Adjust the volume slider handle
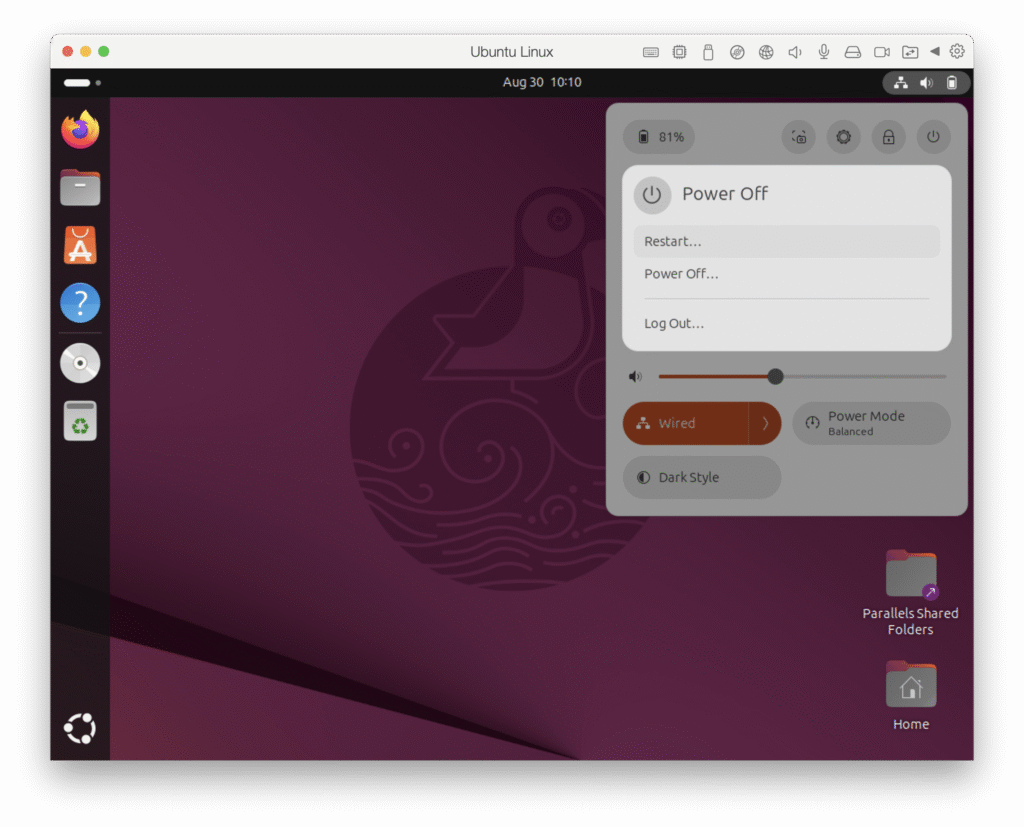 click(x=775, y=377)
